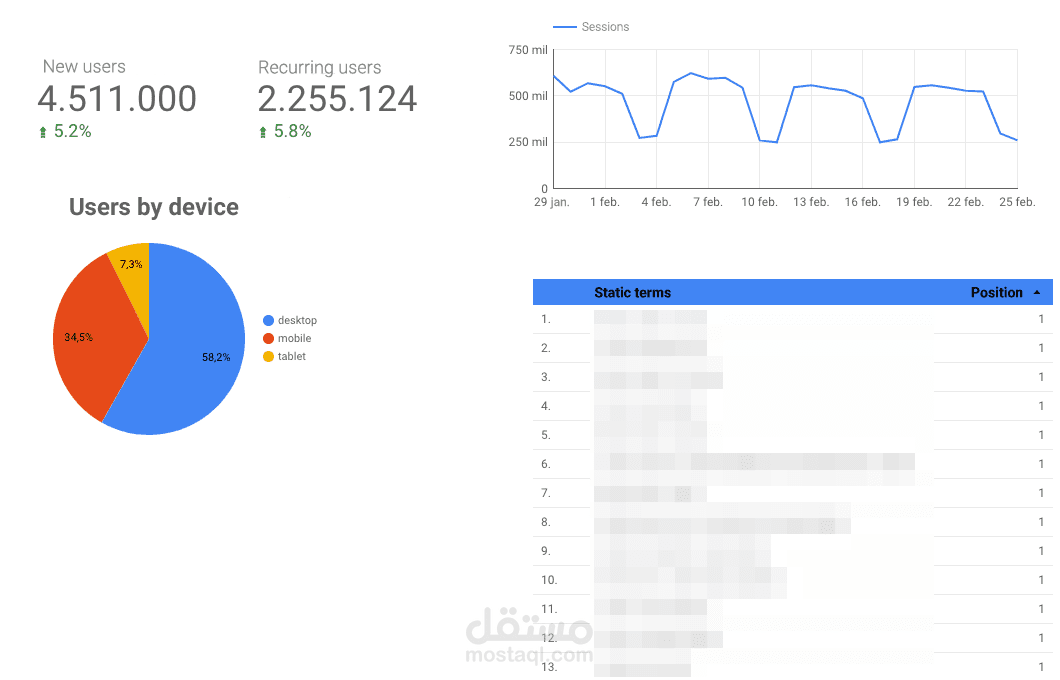The height and width of the screenshot is (680, 1060).
Task: Click the yellow 7,3% pie slice
Action: [133, 262]
